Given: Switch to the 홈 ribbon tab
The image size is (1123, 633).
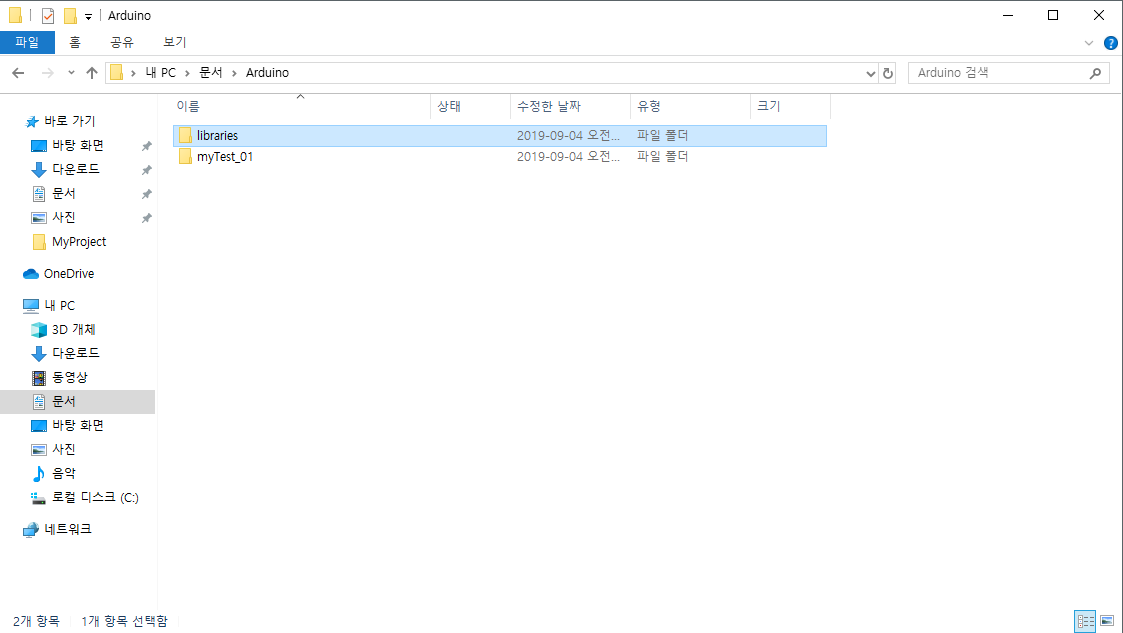Looking at the screenshot, I should click(x=74, y=42).
